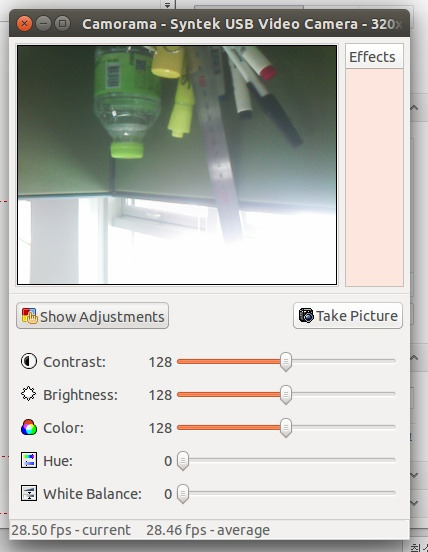
Task: Click the Contrast half-circle icon
Action: click(x=29, y=362)
